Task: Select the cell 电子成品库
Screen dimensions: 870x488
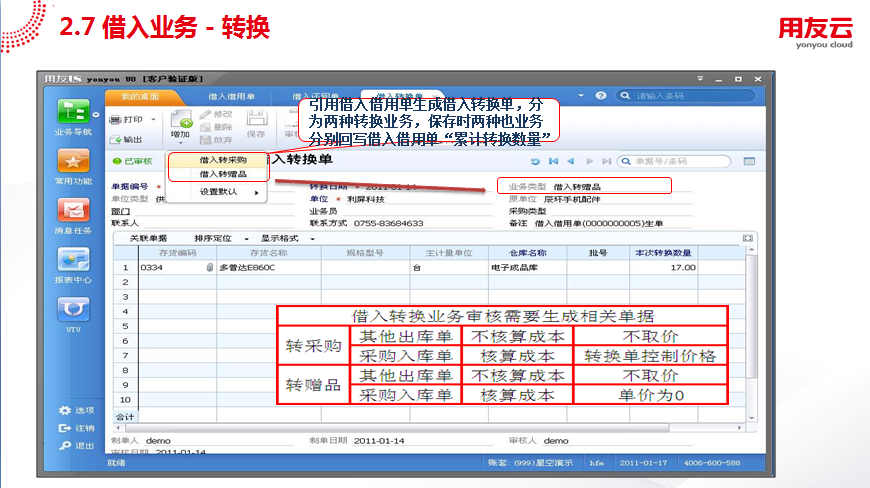Action: pos(528,267)
